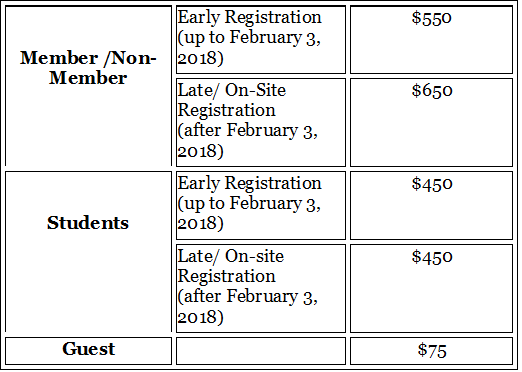Viewport: 522px width, 372px height.
Task: Select the word Registration under student Late/ On-site
Action: coord(226,277)
